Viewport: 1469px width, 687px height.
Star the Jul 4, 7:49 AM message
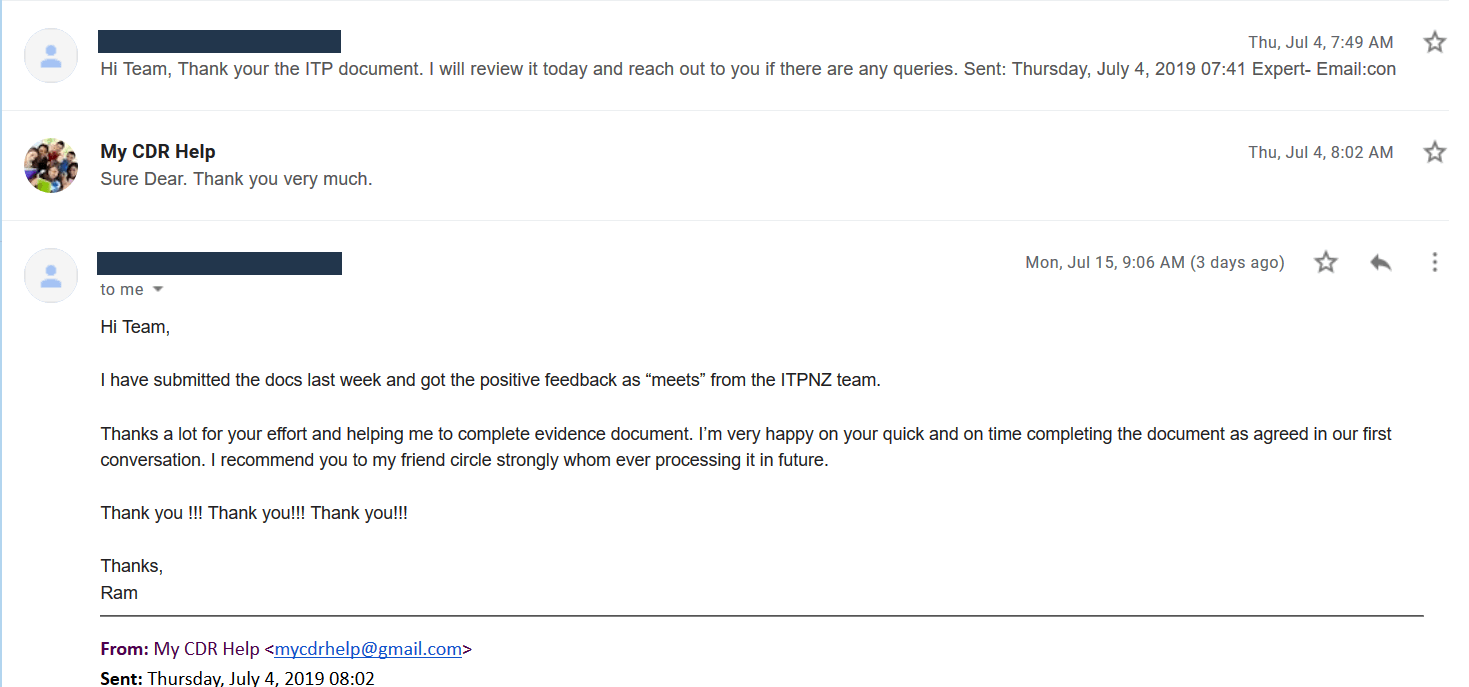[1434, 42]
